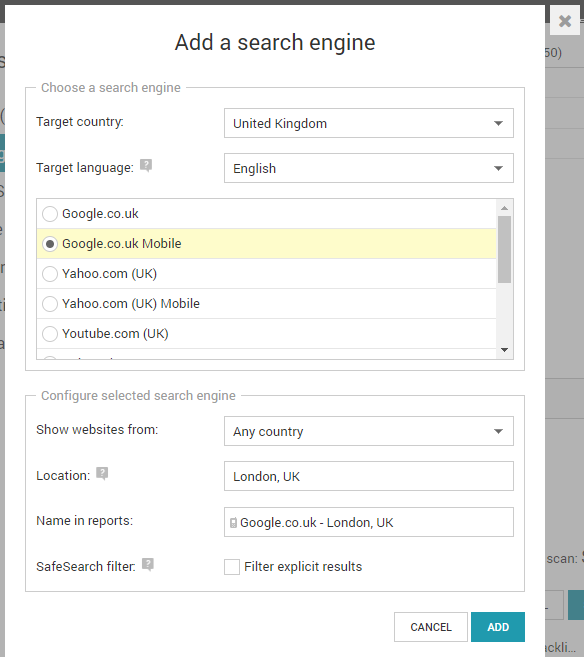Image resolution: width=584 pixels, height=657 pixels.
Task: Click the Yahoo.com (UK) Mobile label text
Action: coord(131,304)
